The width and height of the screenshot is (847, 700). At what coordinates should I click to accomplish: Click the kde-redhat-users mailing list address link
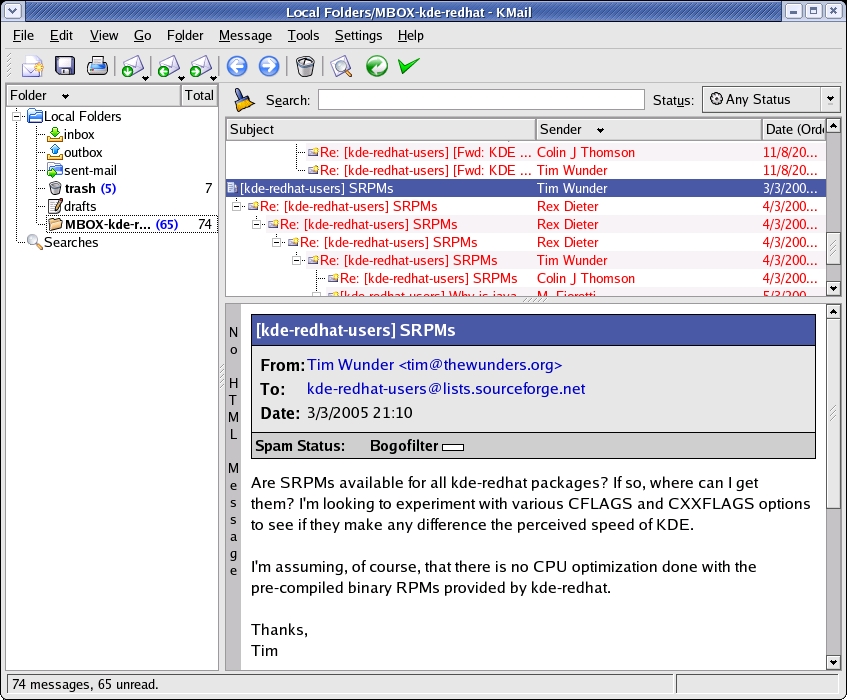point(445,389)
